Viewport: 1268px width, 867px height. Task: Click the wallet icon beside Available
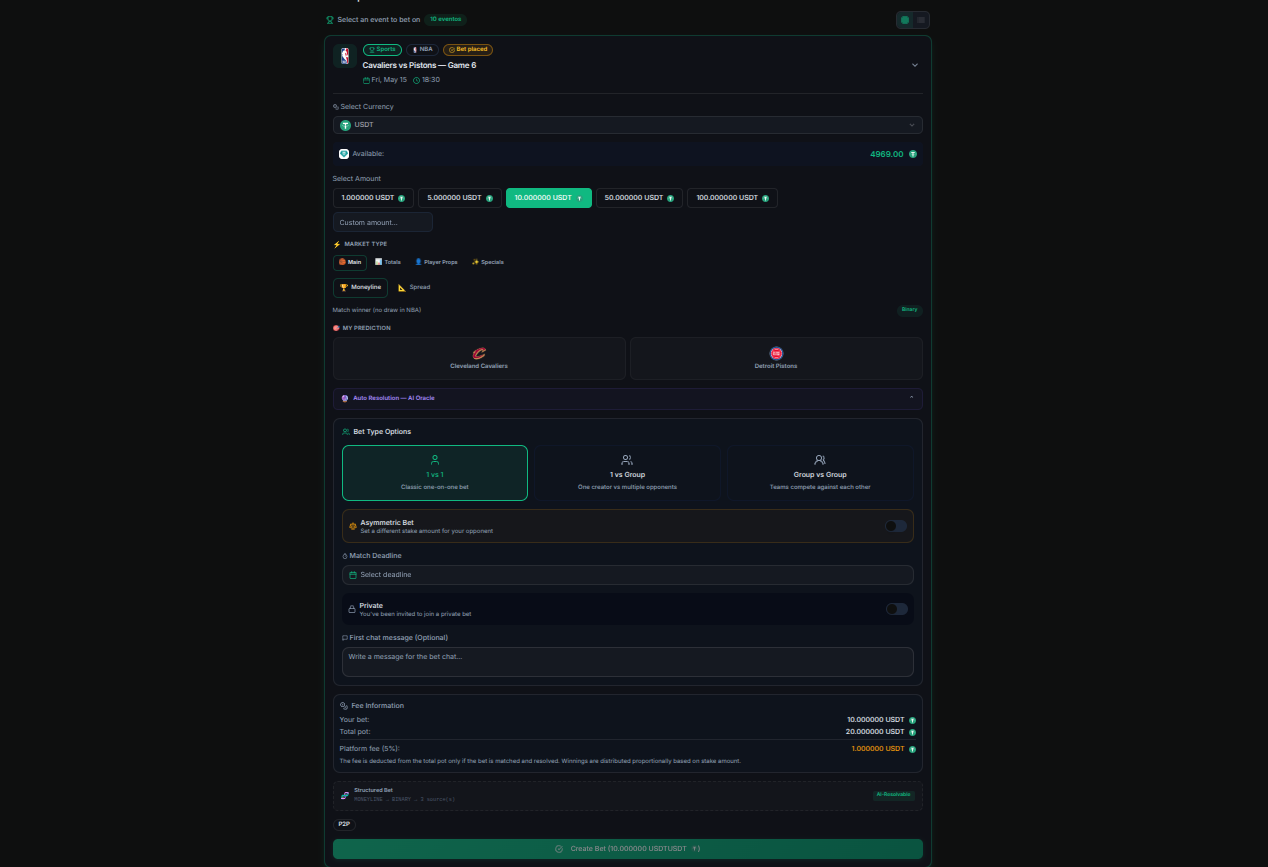pyautogui.click(x=344, y=154)
